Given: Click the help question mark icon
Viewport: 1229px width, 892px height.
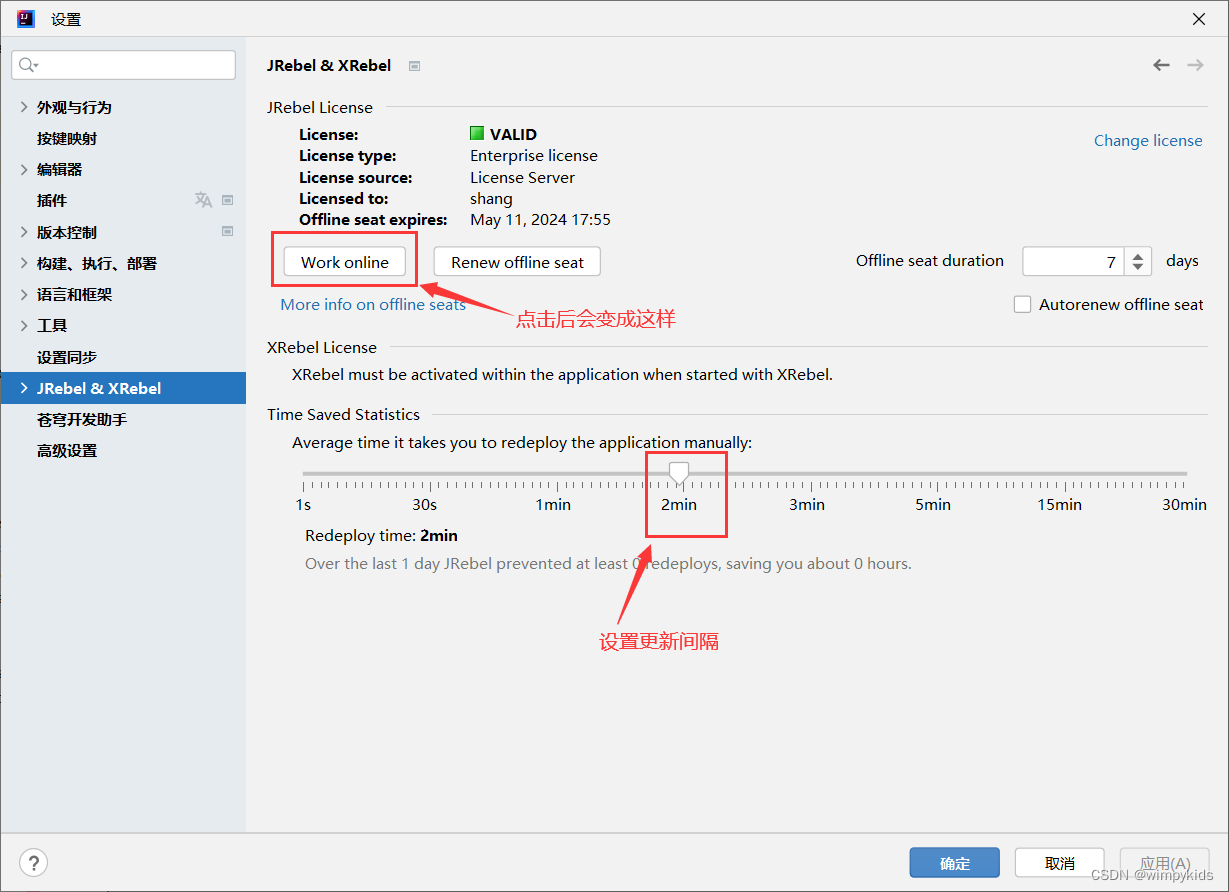Looking at the screenshot, I should click(x=33, y=863).
